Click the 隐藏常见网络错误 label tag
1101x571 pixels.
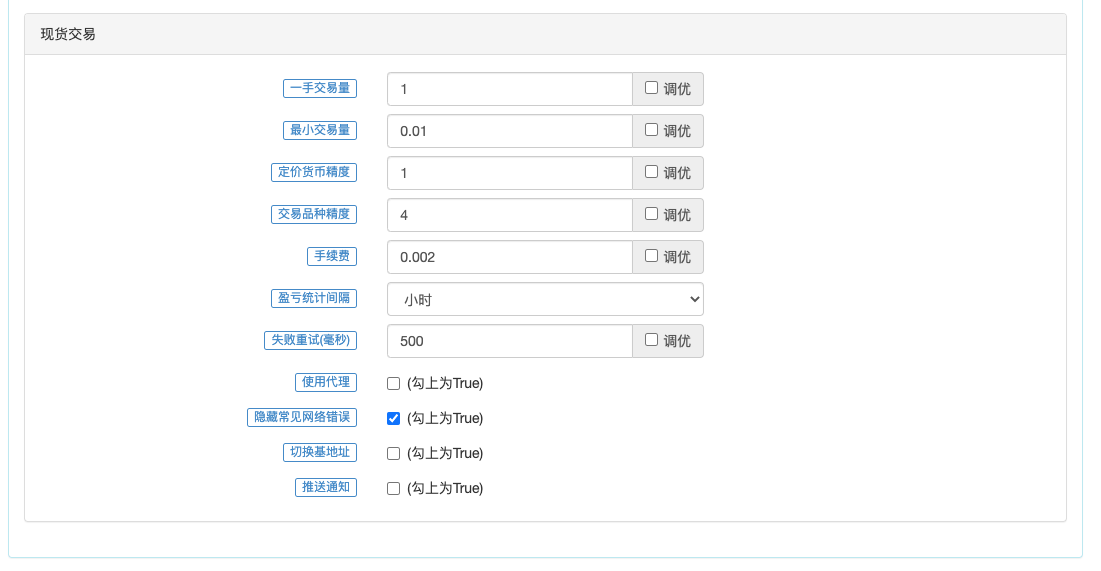click(302, 417)
